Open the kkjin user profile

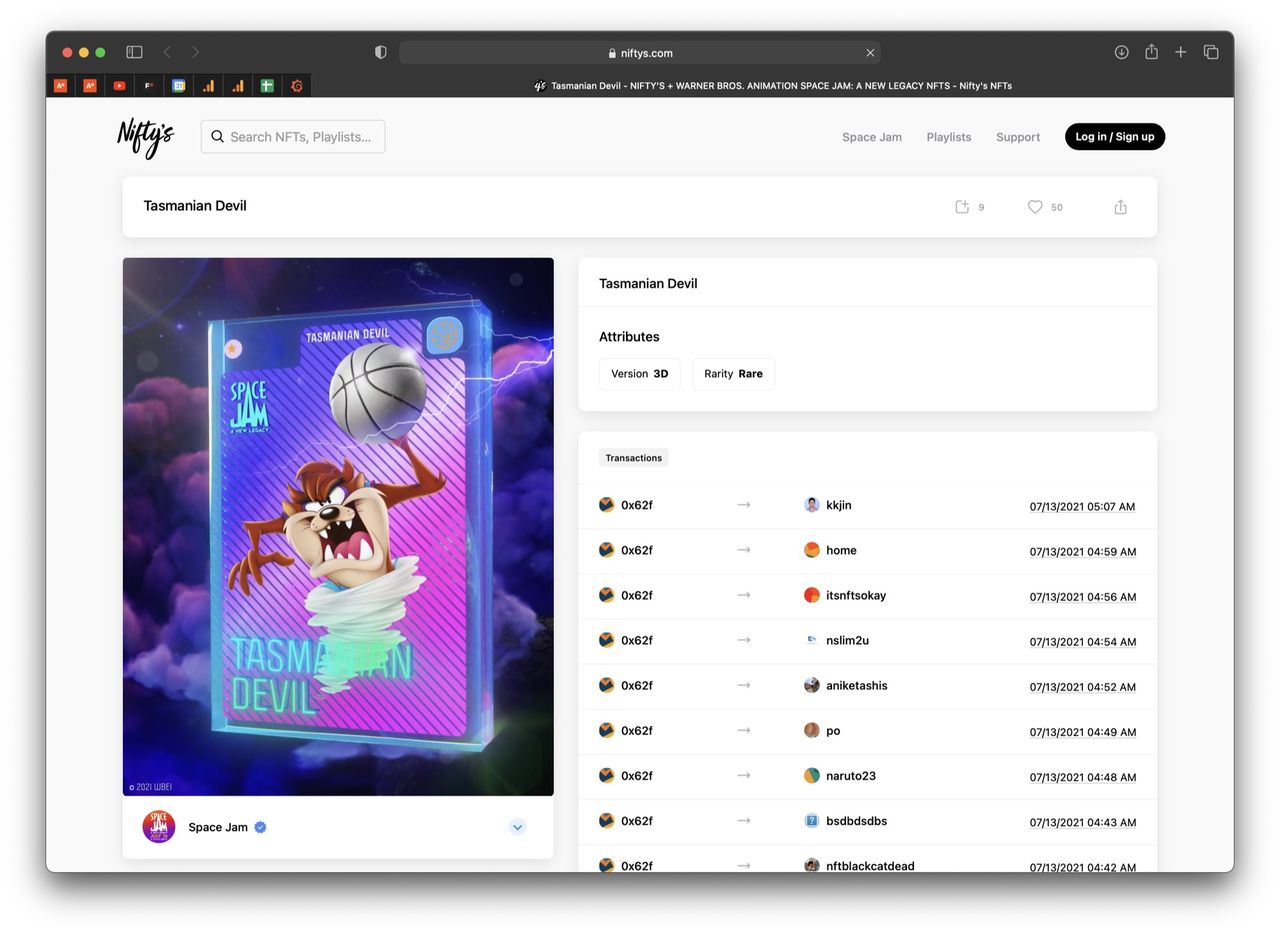(x=838, y=505)
